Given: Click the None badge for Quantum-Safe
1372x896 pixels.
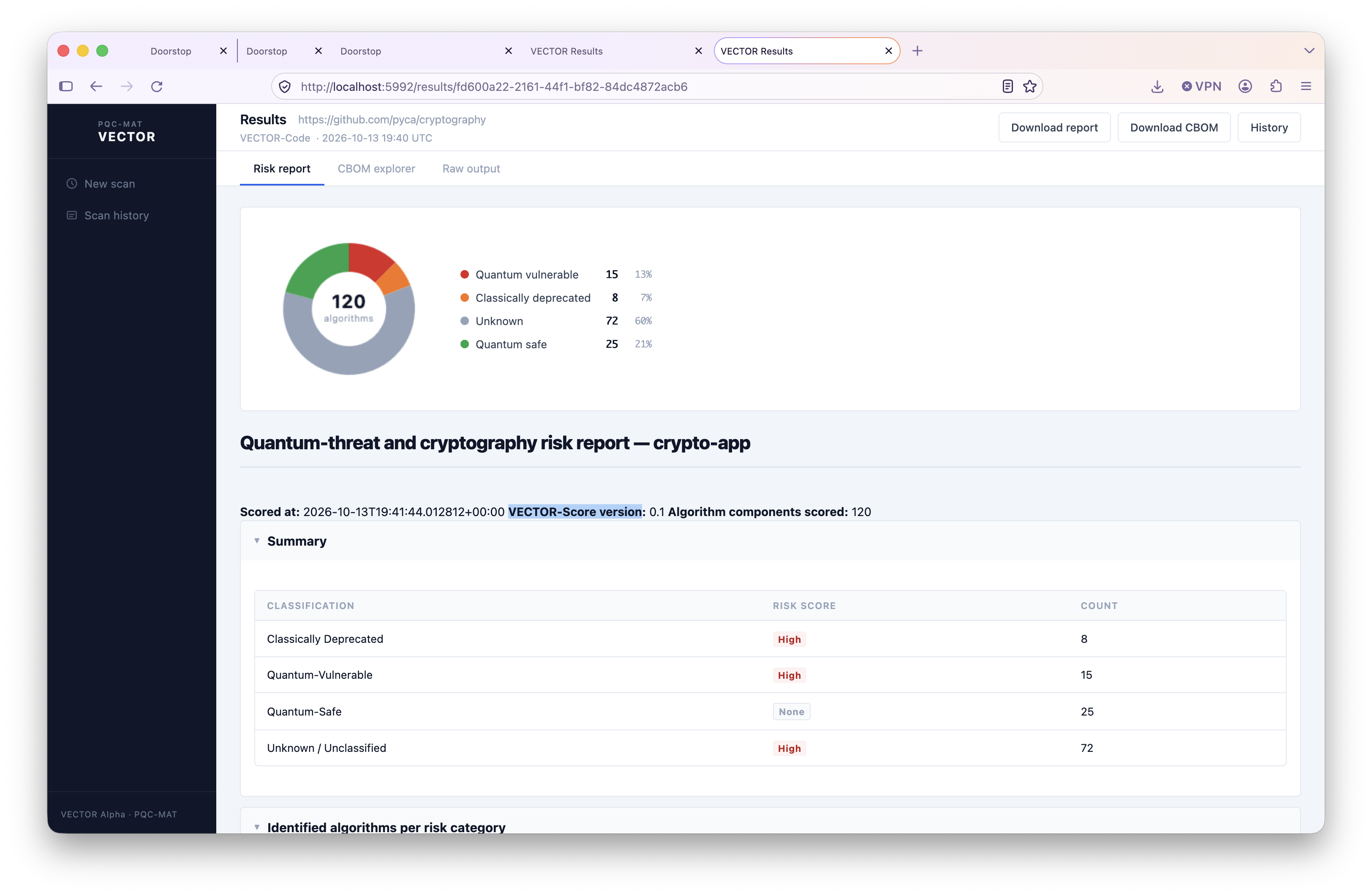Looking at the screenshot, I should coord(792,711).
